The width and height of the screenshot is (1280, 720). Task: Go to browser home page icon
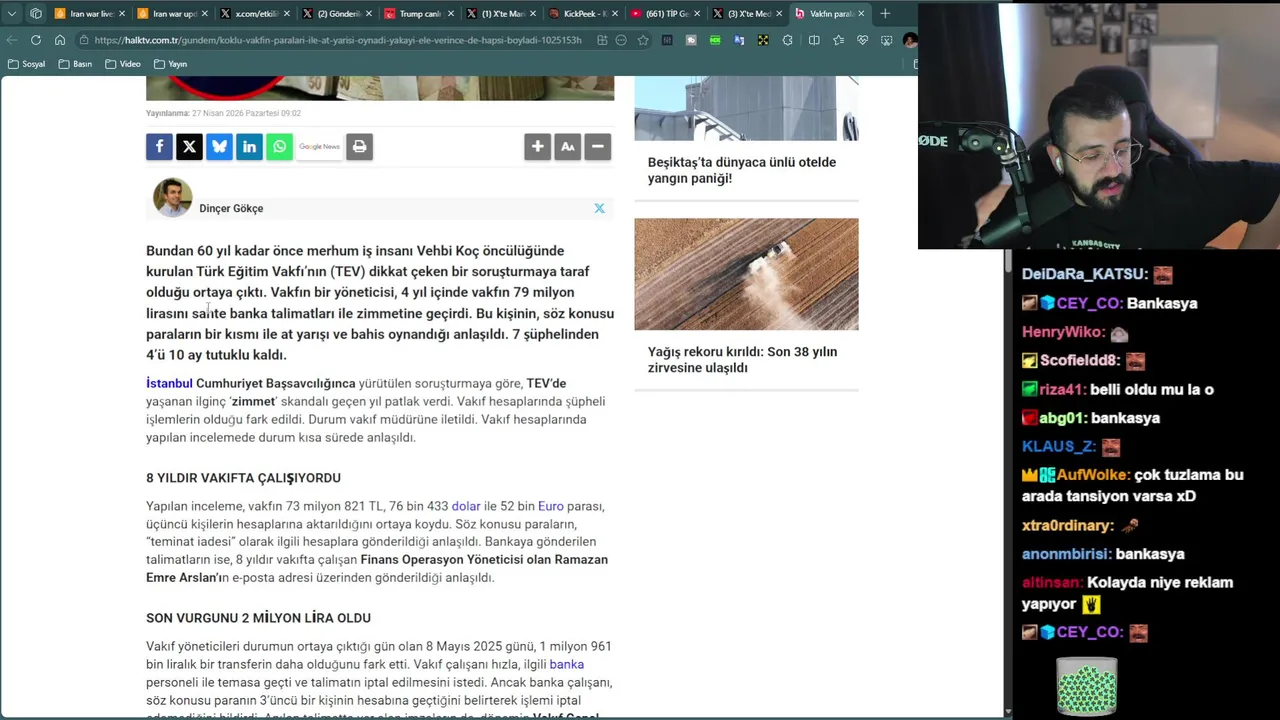60,40
